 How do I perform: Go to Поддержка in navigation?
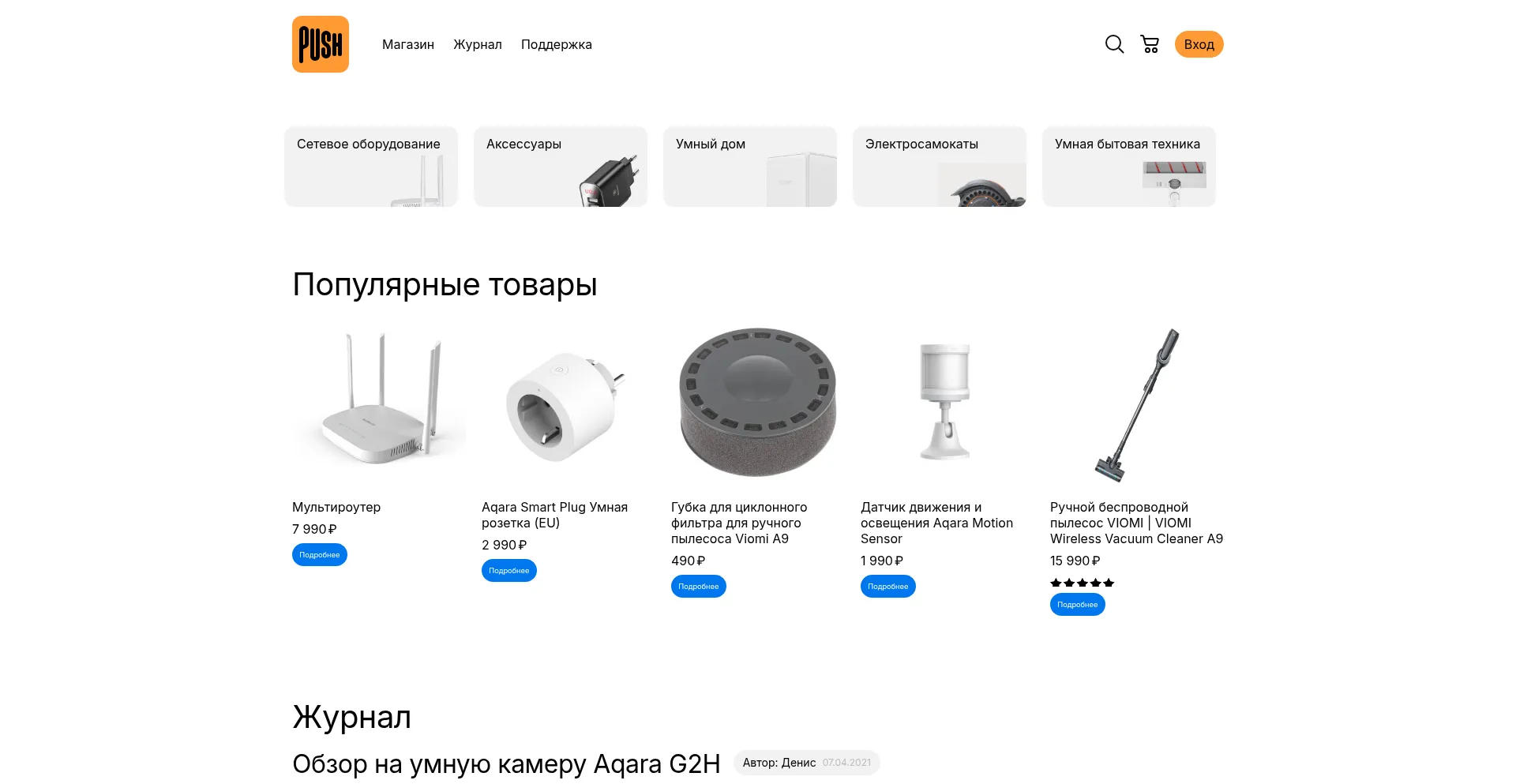coord(557,44)
